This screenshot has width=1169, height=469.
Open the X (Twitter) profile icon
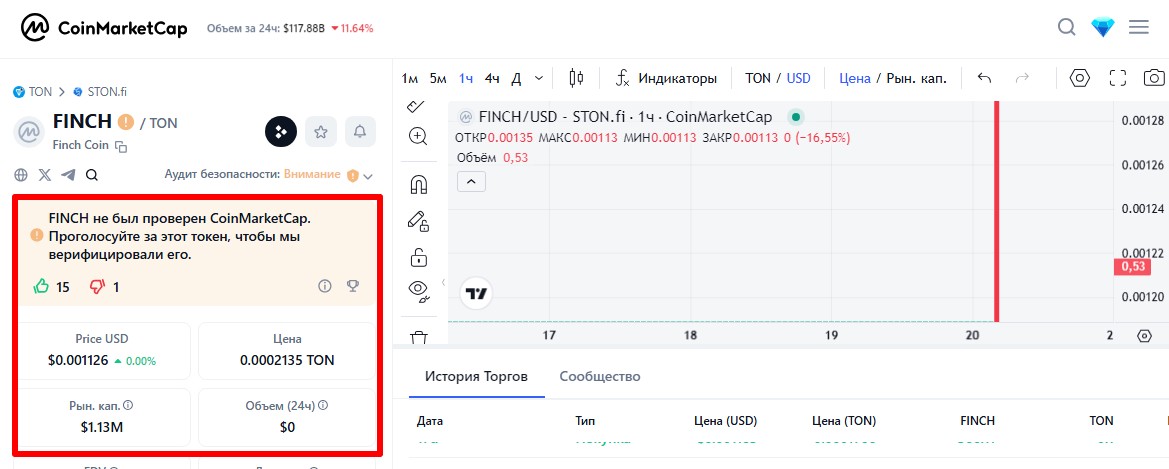(x=45, y=175)
